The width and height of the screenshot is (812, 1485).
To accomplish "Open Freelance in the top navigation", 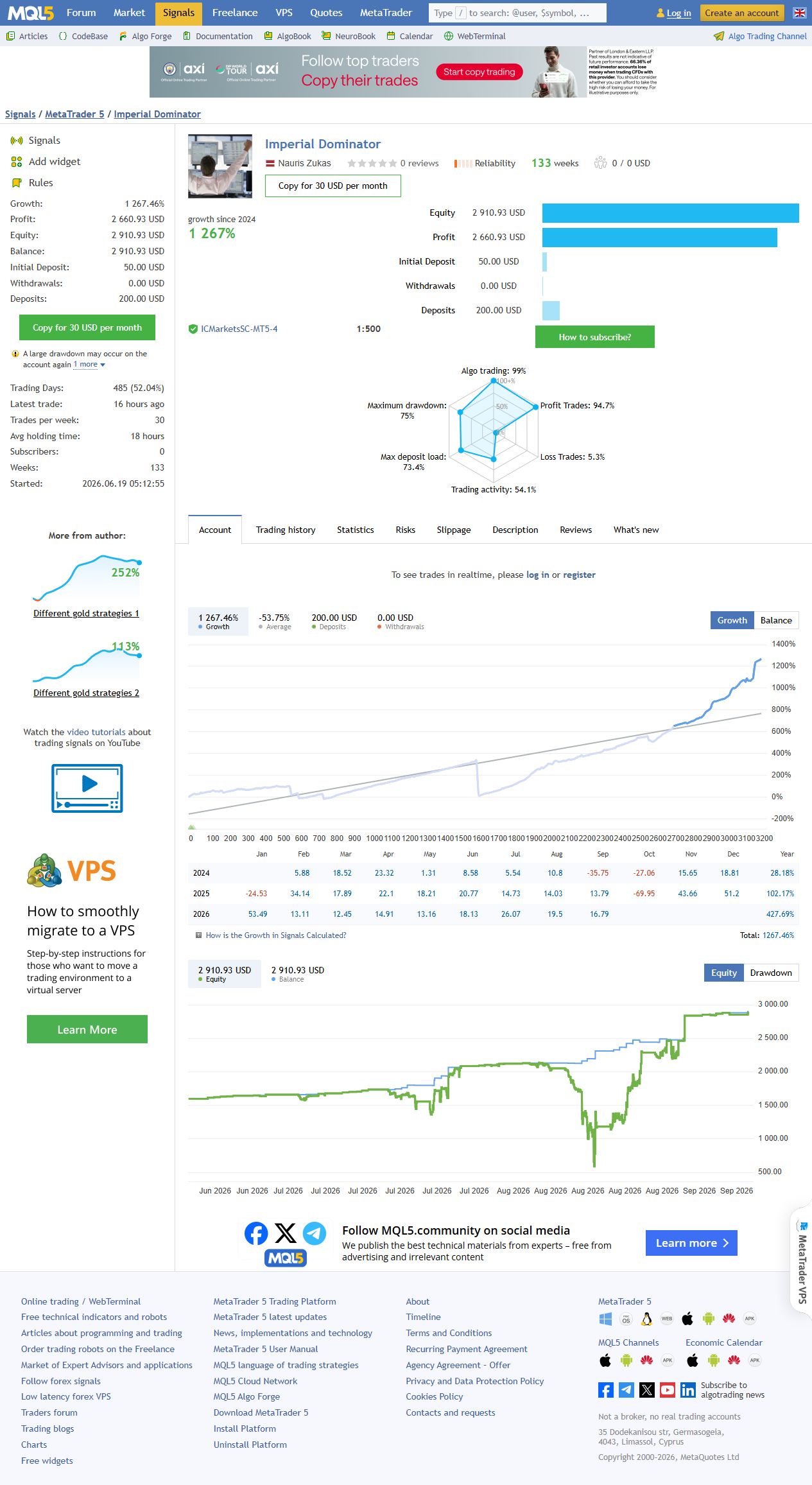I will 235,13.
